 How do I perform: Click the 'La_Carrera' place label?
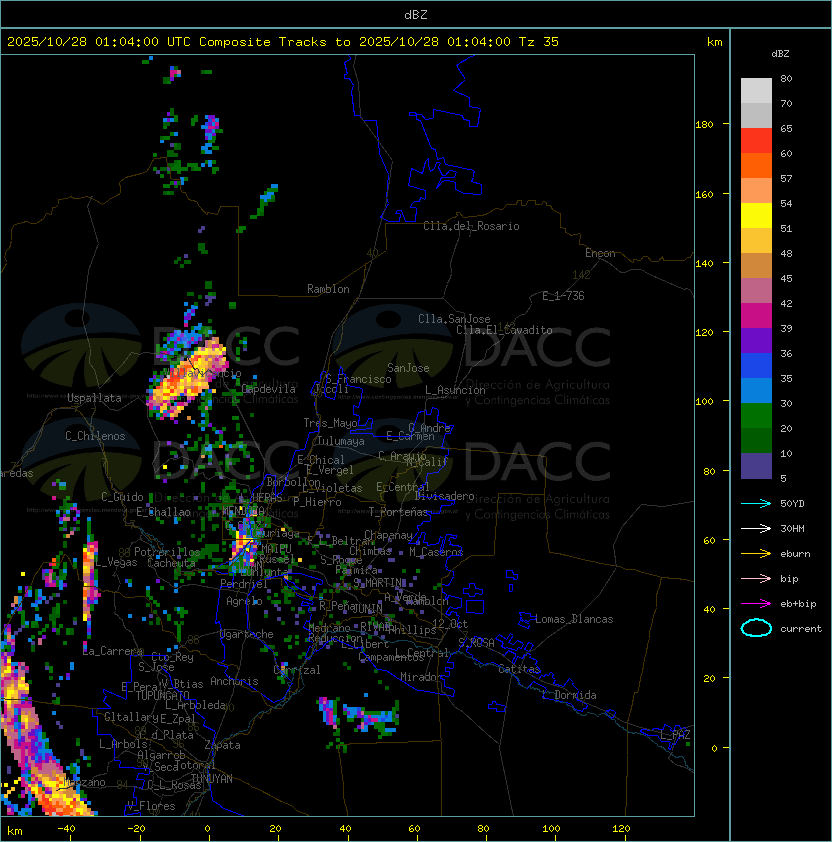click(x=113, y=651)
